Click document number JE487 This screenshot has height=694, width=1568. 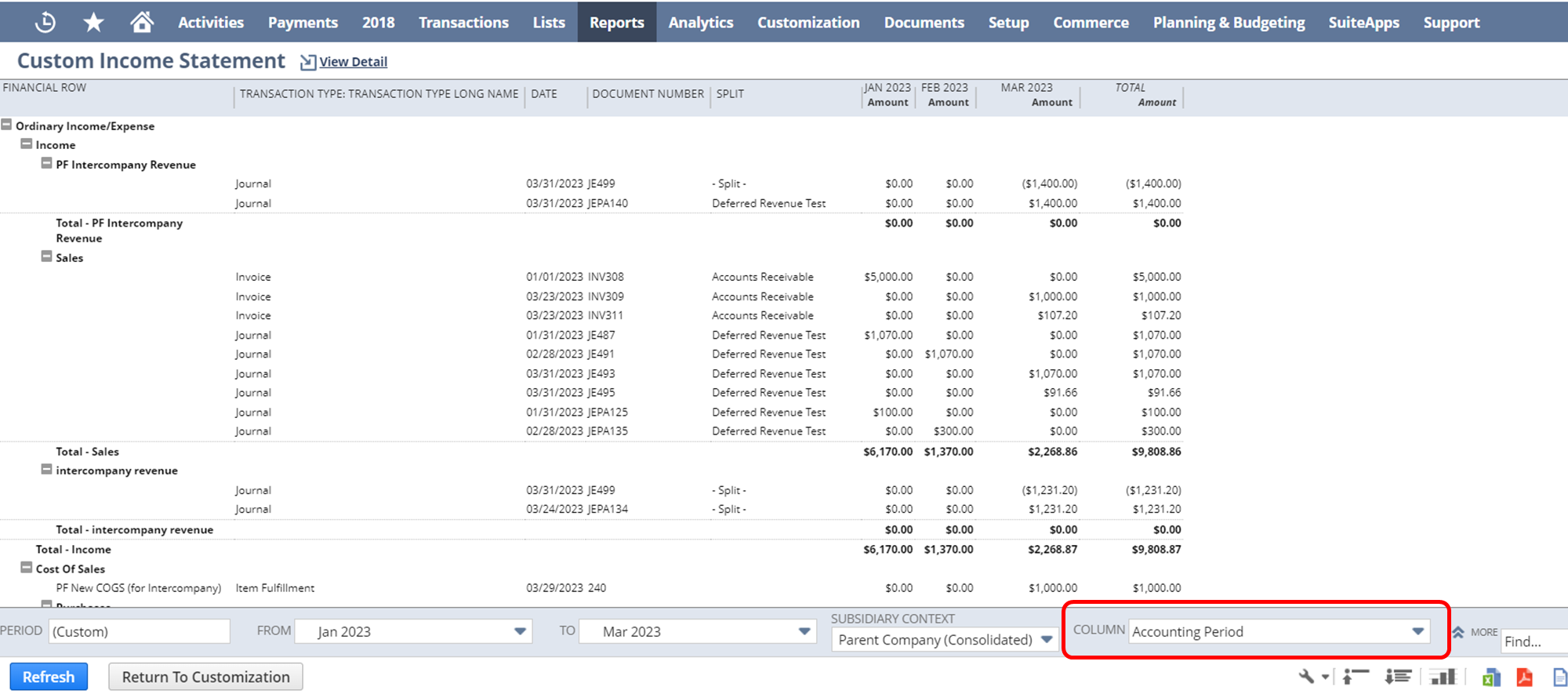pyautogui.click(x=601, y=335)
